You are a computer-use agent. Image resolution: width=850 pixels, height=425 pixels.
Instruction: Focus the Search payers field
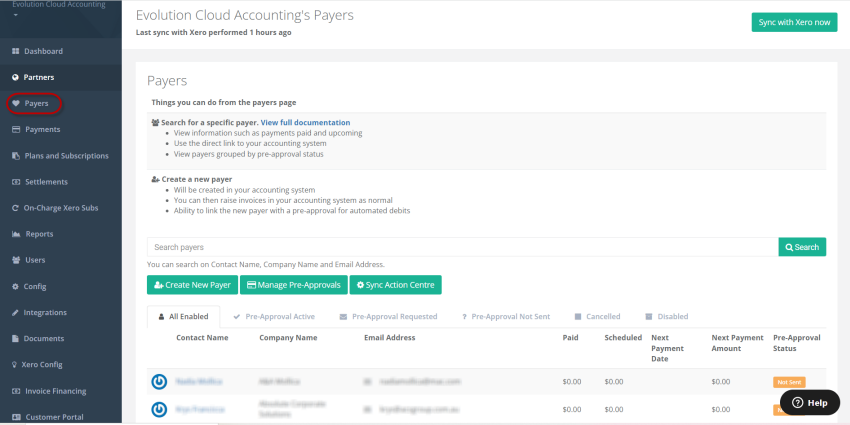pyautogui.click(x=462, y=247)
